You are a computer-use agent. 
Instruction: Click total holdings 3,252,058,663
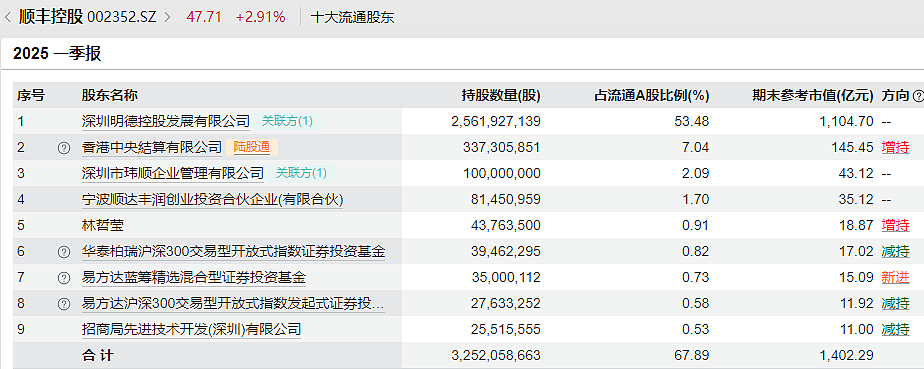point(496,355)
